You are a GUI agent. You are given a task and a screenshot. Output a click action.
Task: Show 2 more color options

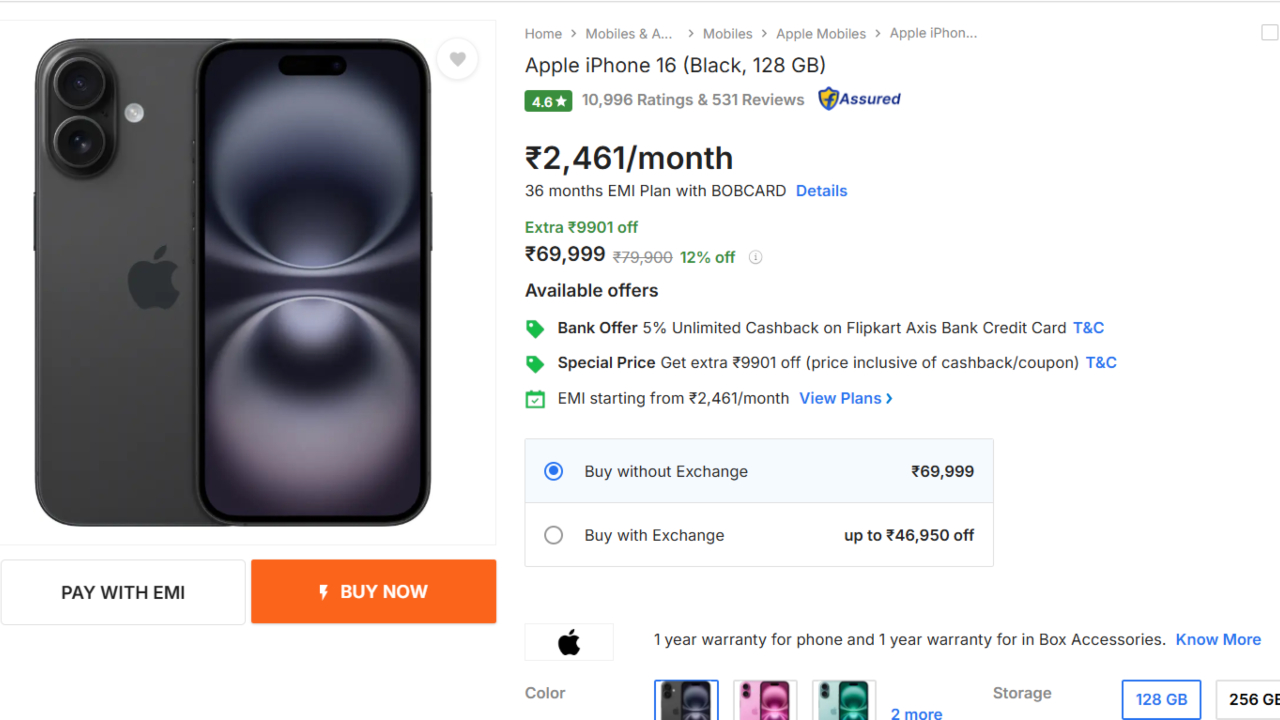pyautogui.click(x=916, y=713)
